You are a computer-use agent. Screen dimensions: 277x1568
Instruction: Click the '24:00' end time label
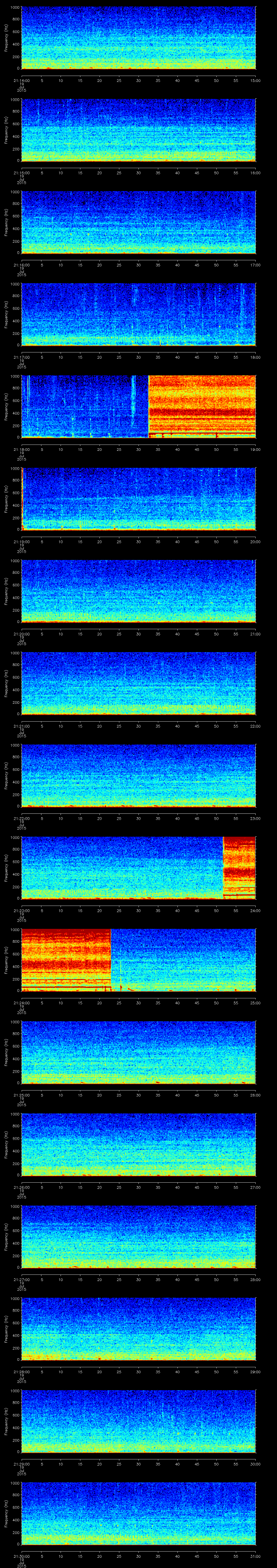tap(256, 910)
